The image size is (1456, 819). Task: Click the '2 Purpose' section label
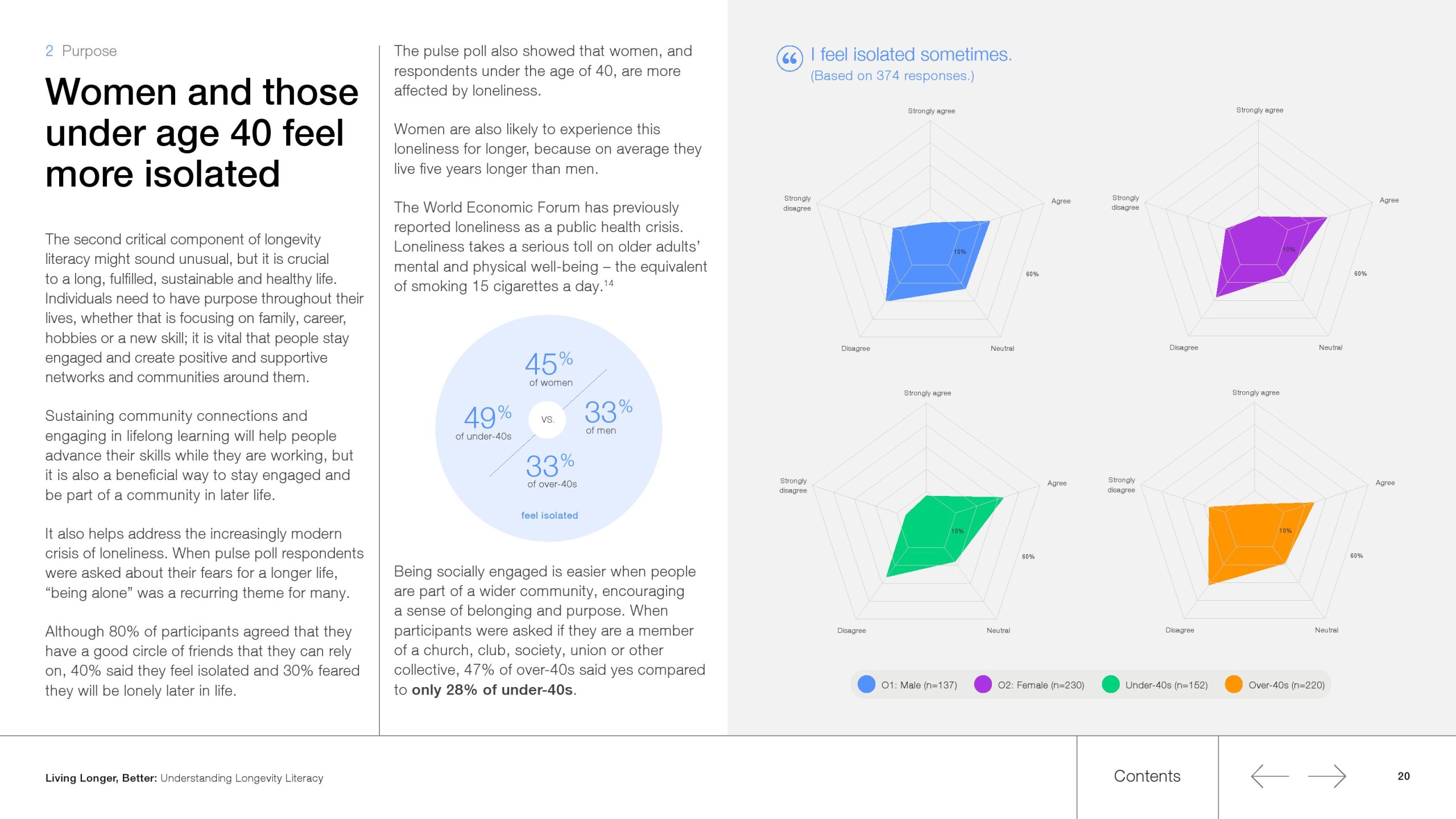[x=81, y=51]
